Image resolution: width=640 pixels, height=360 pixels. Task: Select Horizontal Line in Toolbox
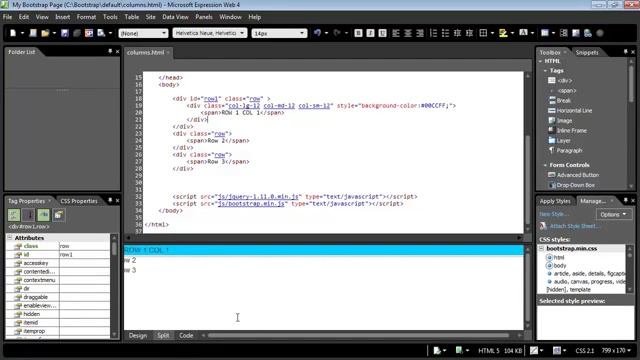tap(574, 111)
